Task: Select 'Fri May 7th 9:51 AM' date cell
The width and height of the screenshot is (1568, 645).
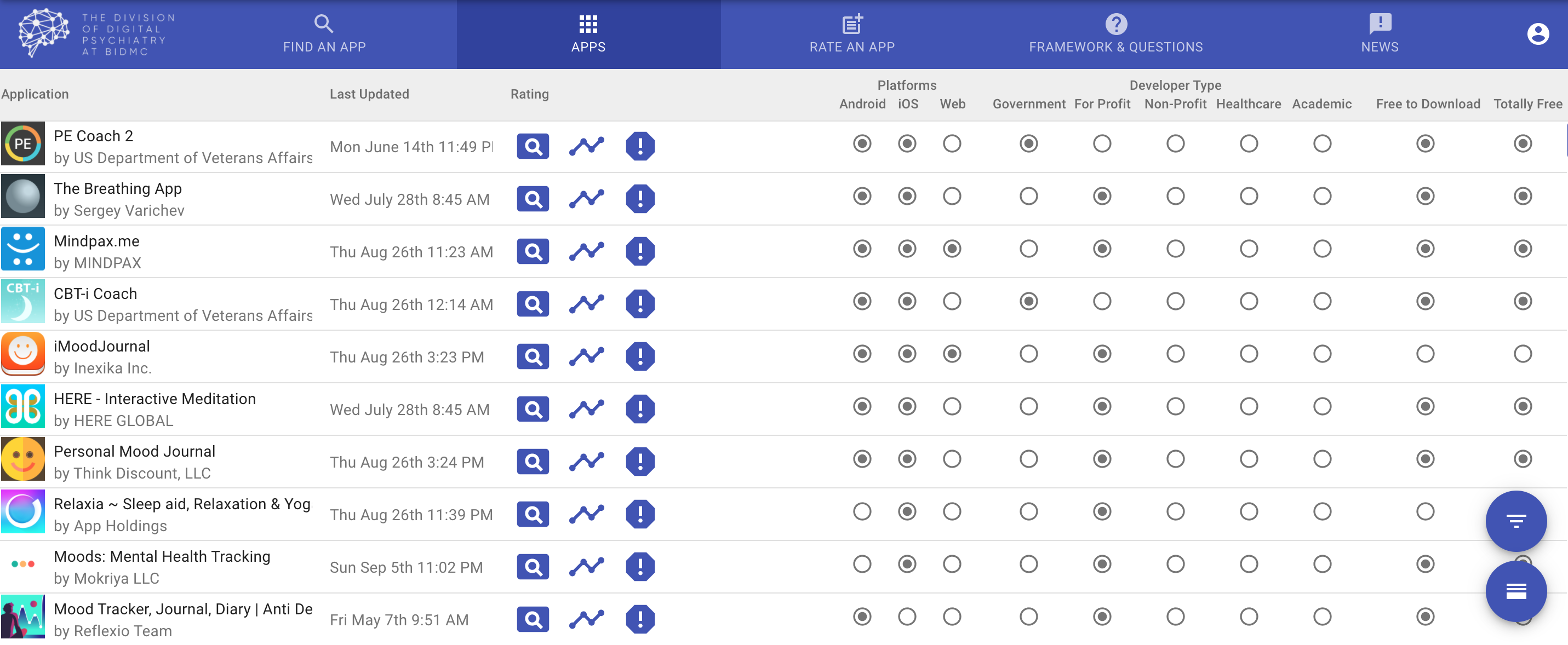Action: (x=399, y=621)
